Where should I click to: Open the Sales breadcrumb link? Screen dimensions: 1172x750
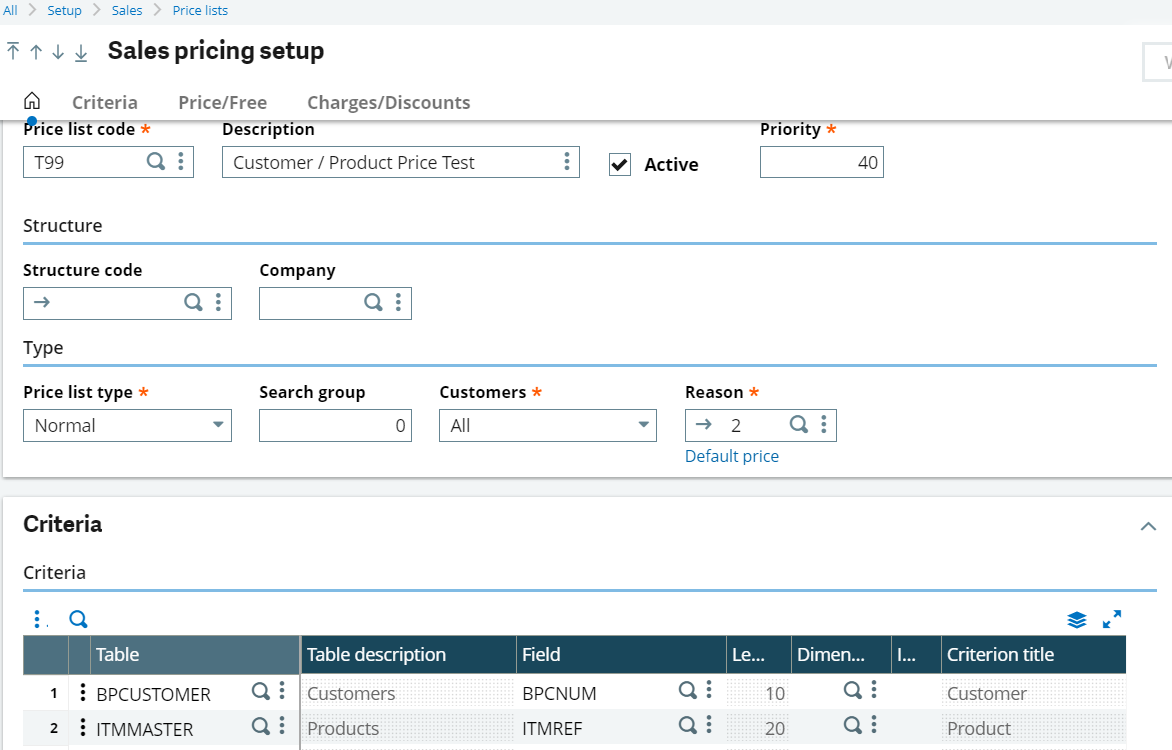[127, 10]
